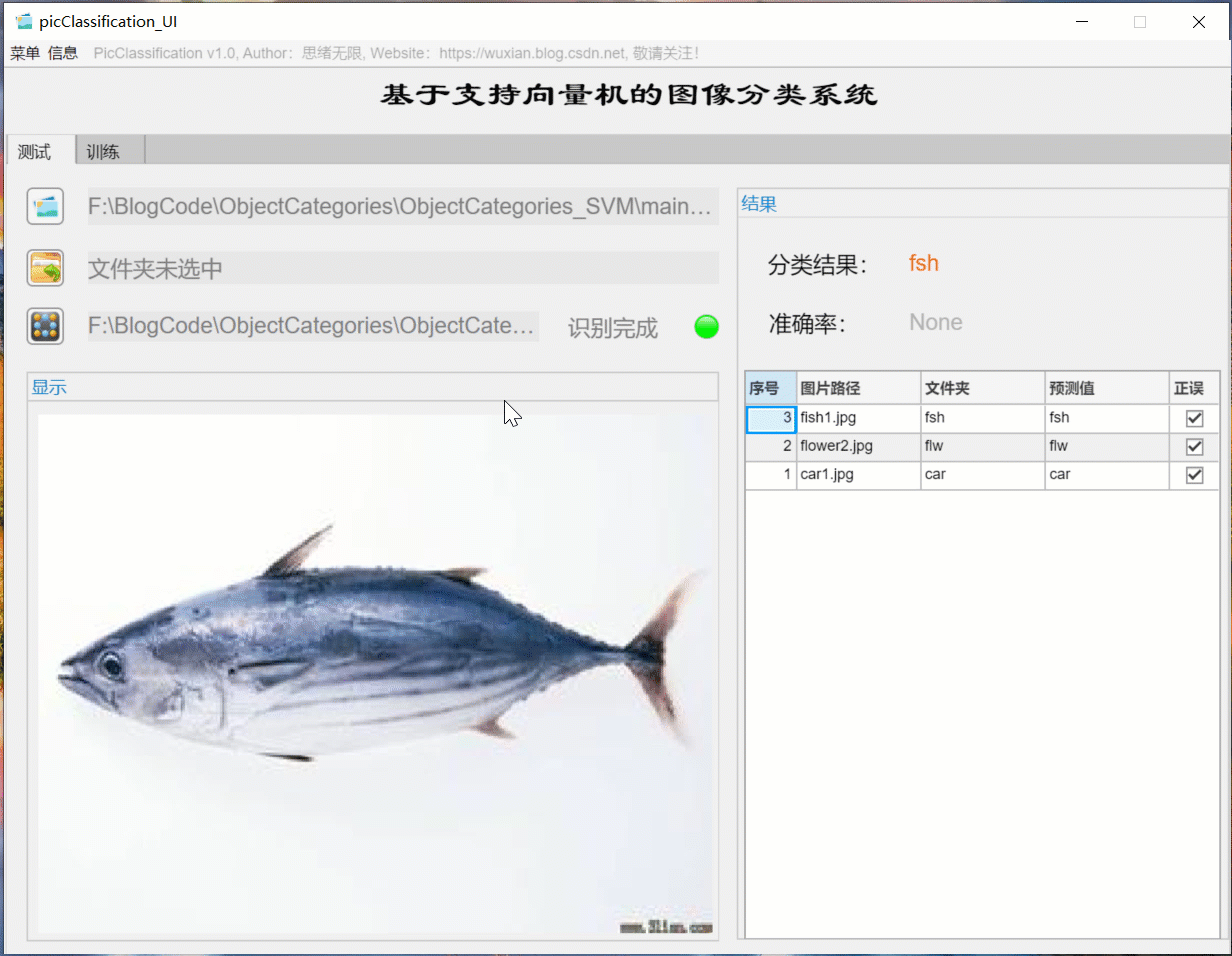Viewport: 1232px width, 956px height.
Task: Click the model path field ending ObjectCate…
Action: 313,326
